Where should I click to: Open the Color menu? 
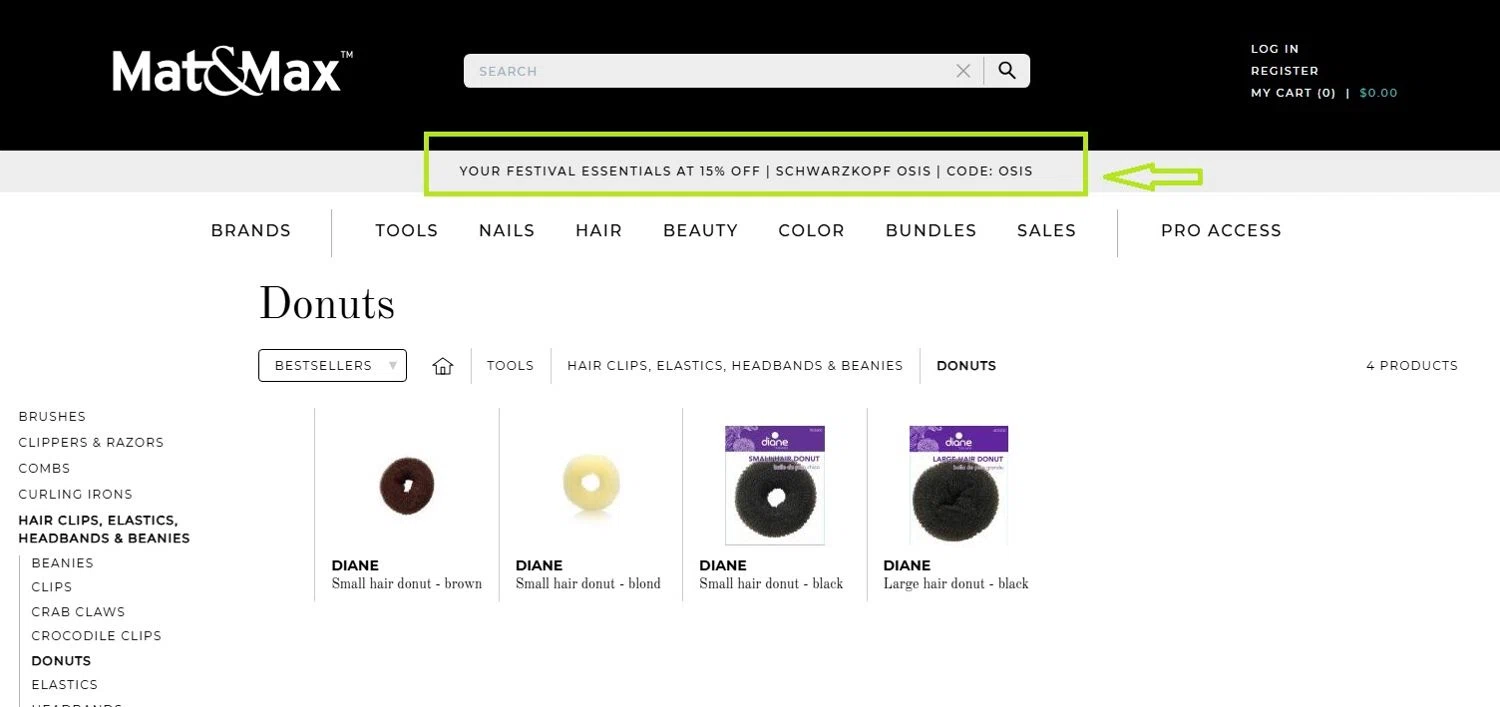(812, 231)
